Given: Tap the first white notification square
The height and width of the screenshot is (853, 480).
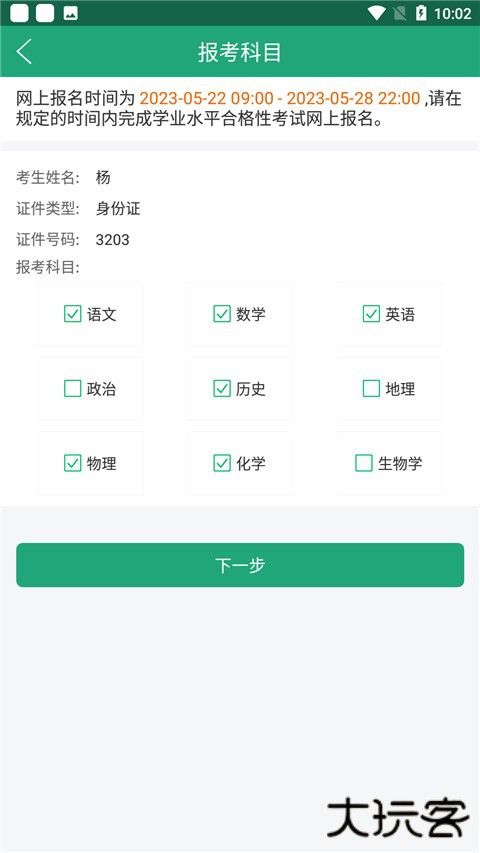Looking at the screenshot, I should point(20,13).
